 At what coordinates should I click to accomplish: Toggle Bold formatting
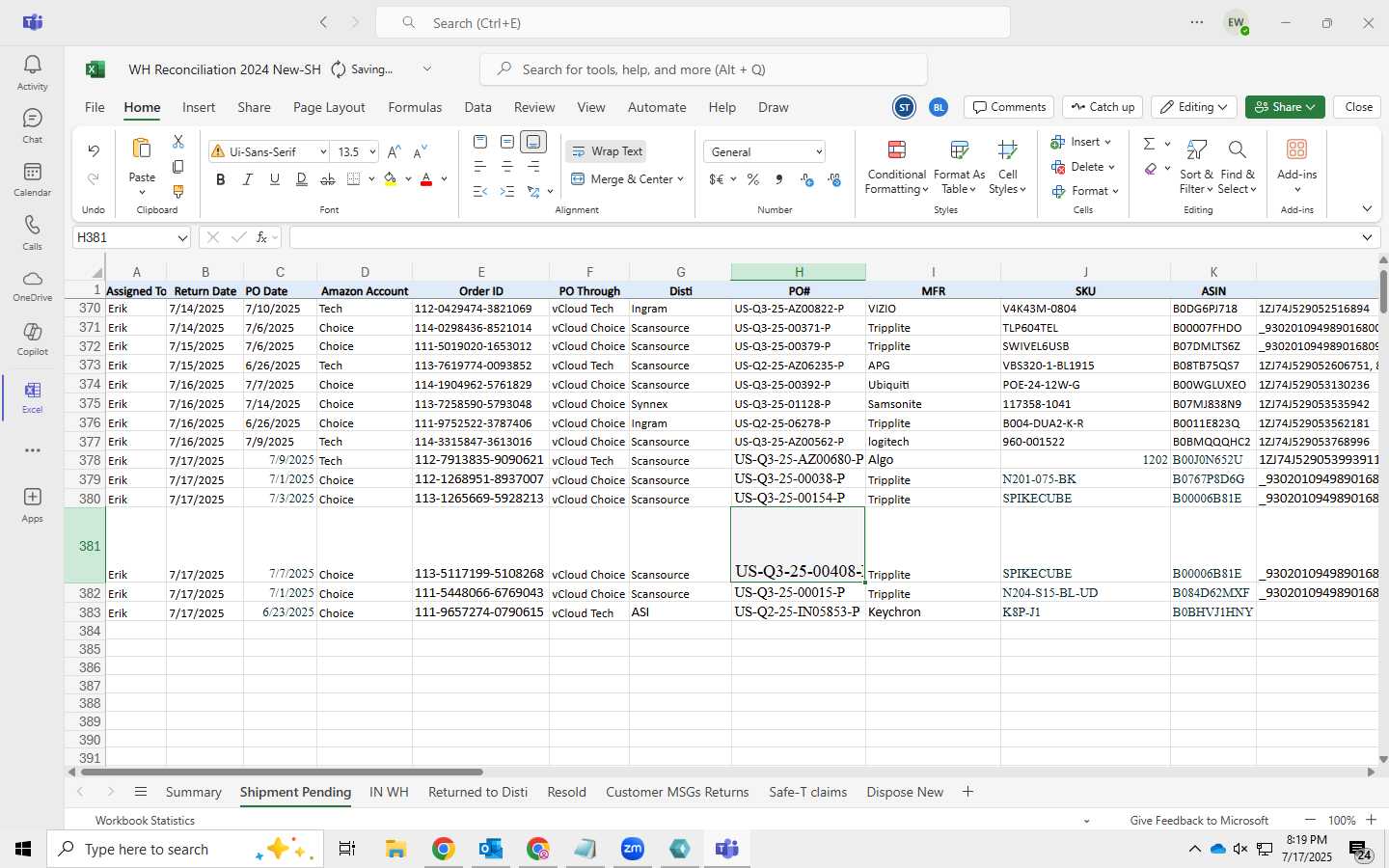pos(221,179)
